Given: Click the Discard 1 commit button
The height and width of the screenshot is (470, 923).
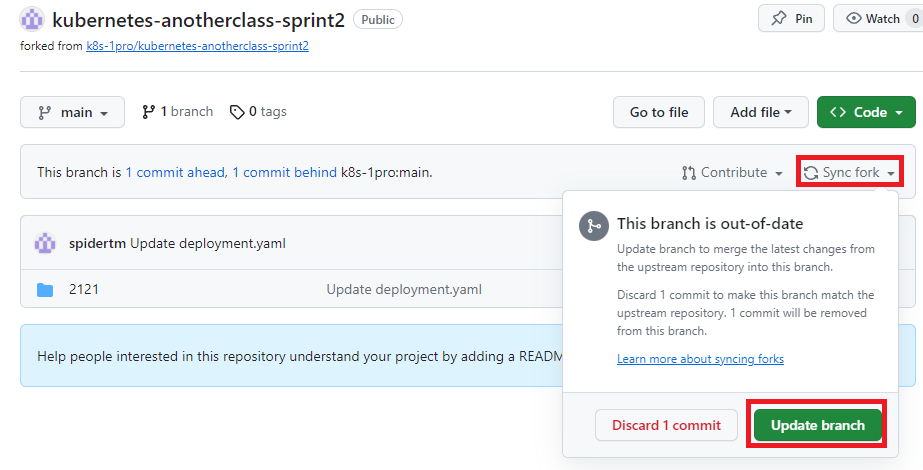Looking at the screenshot, I should (x=666, y=425).
